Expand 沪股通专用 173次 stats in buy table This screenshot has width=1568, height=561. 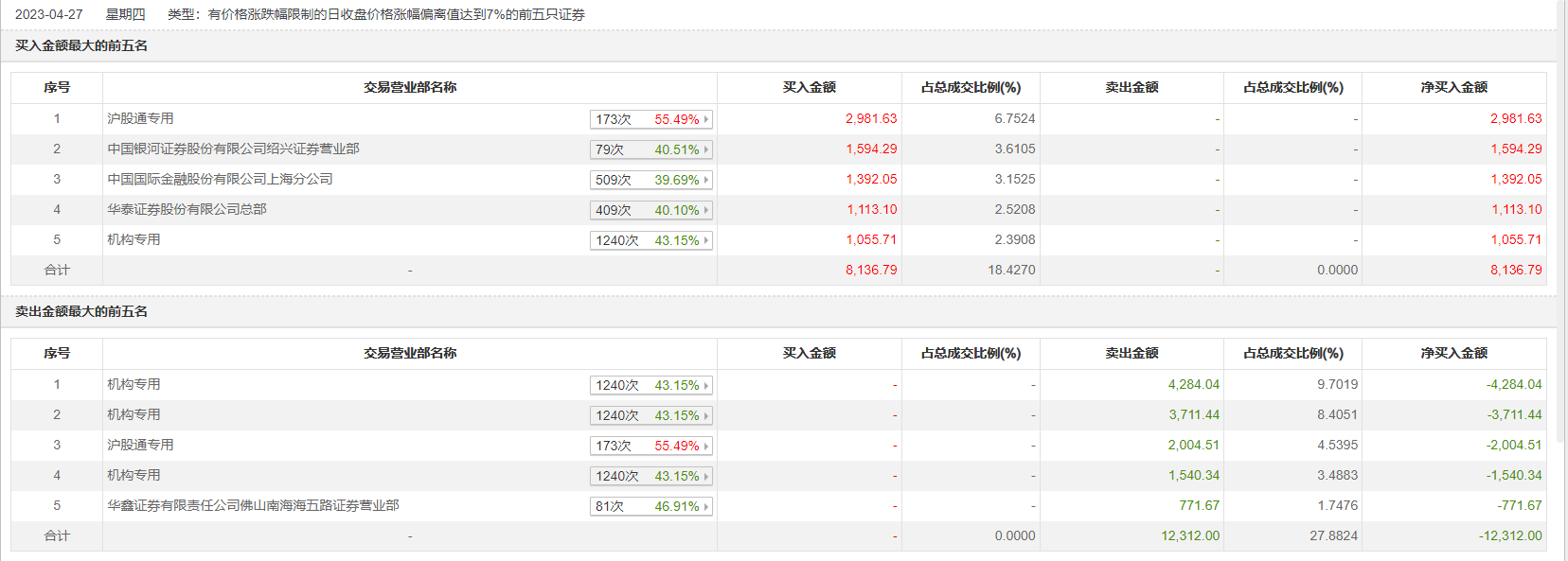click(650, 119)
